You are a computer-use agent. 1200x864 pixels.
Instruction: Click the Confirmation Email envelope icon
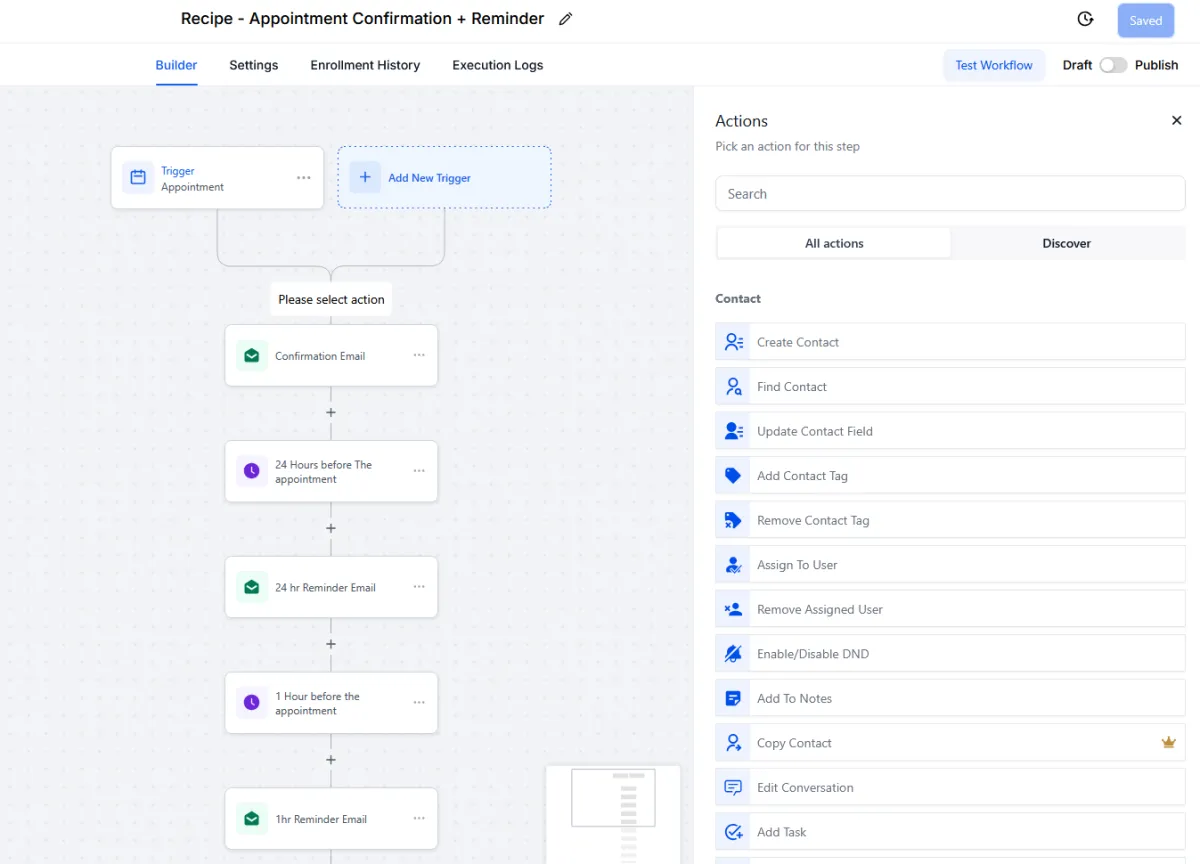[252, 356]
